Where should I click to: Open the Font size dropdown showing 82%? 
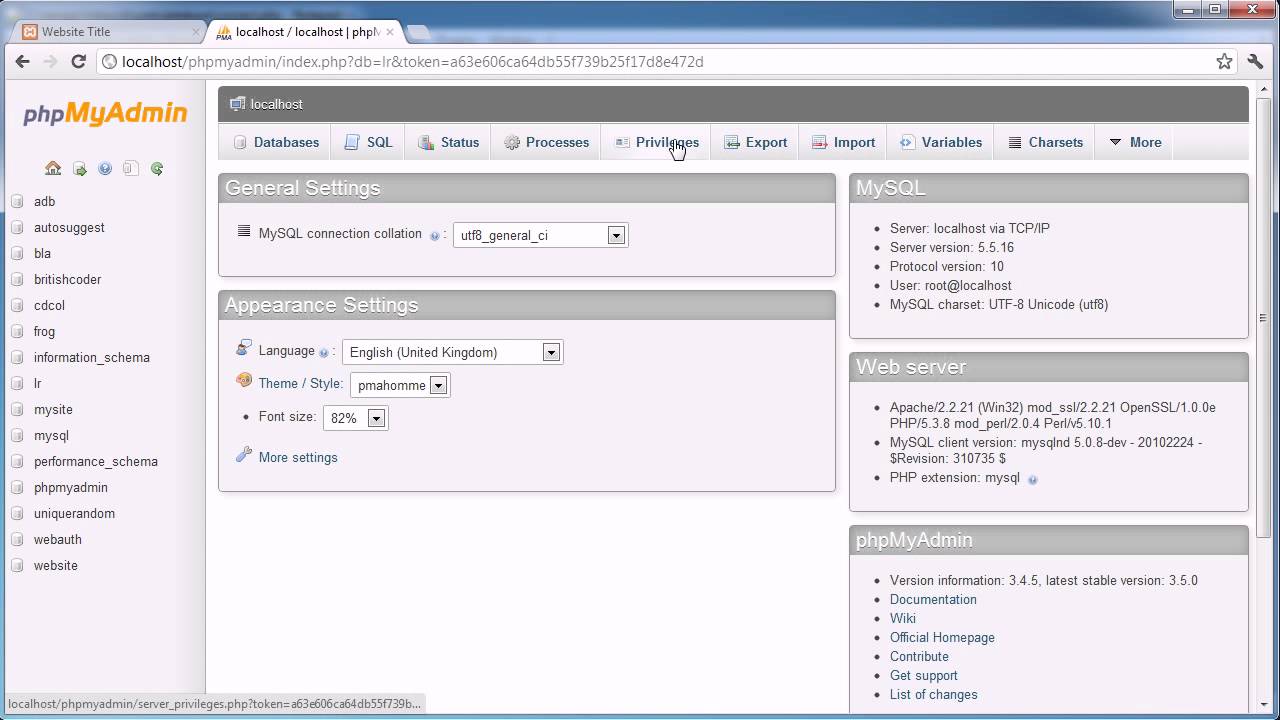(356, 418)
